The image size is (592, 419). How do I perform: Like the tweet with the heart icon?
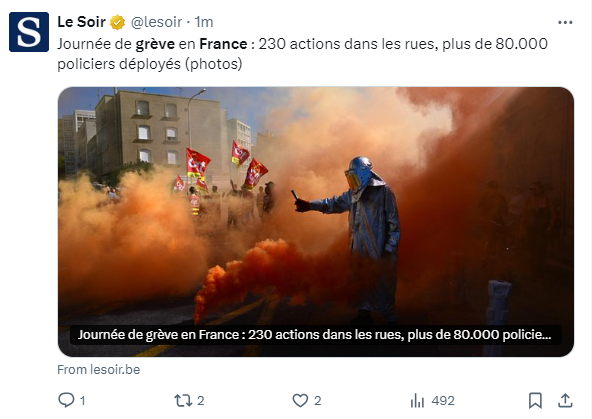(x=301, y=401)
